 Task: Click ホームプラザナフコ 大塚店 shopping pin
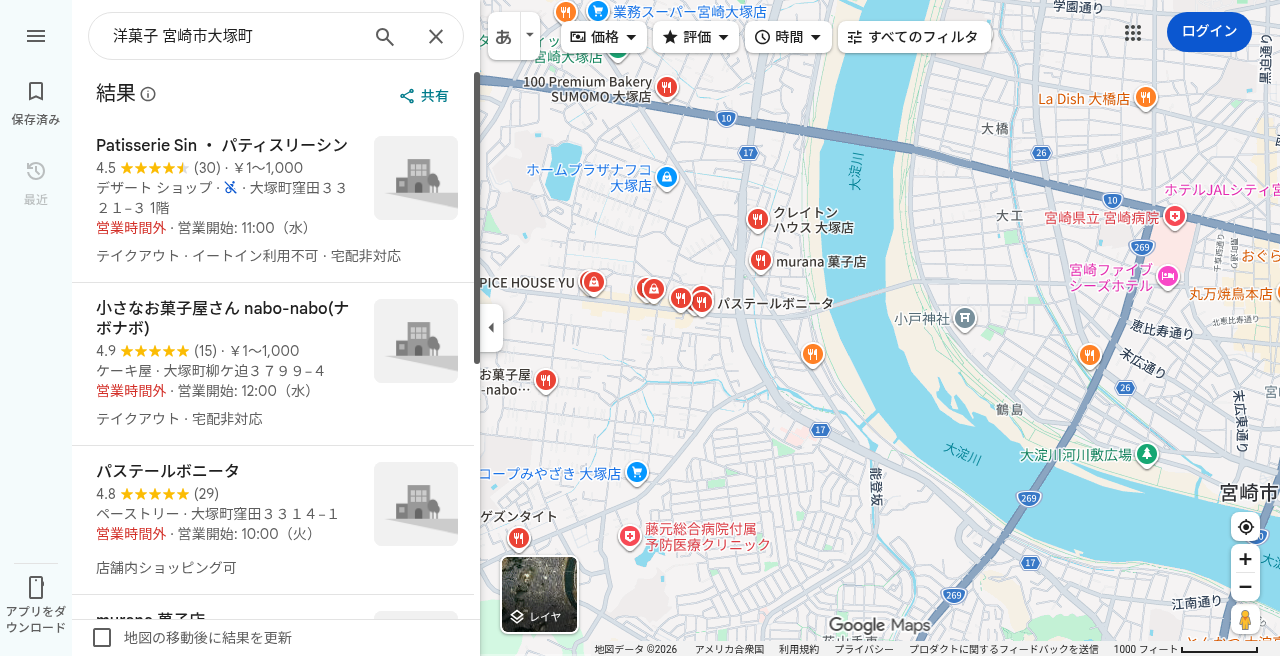668,178
